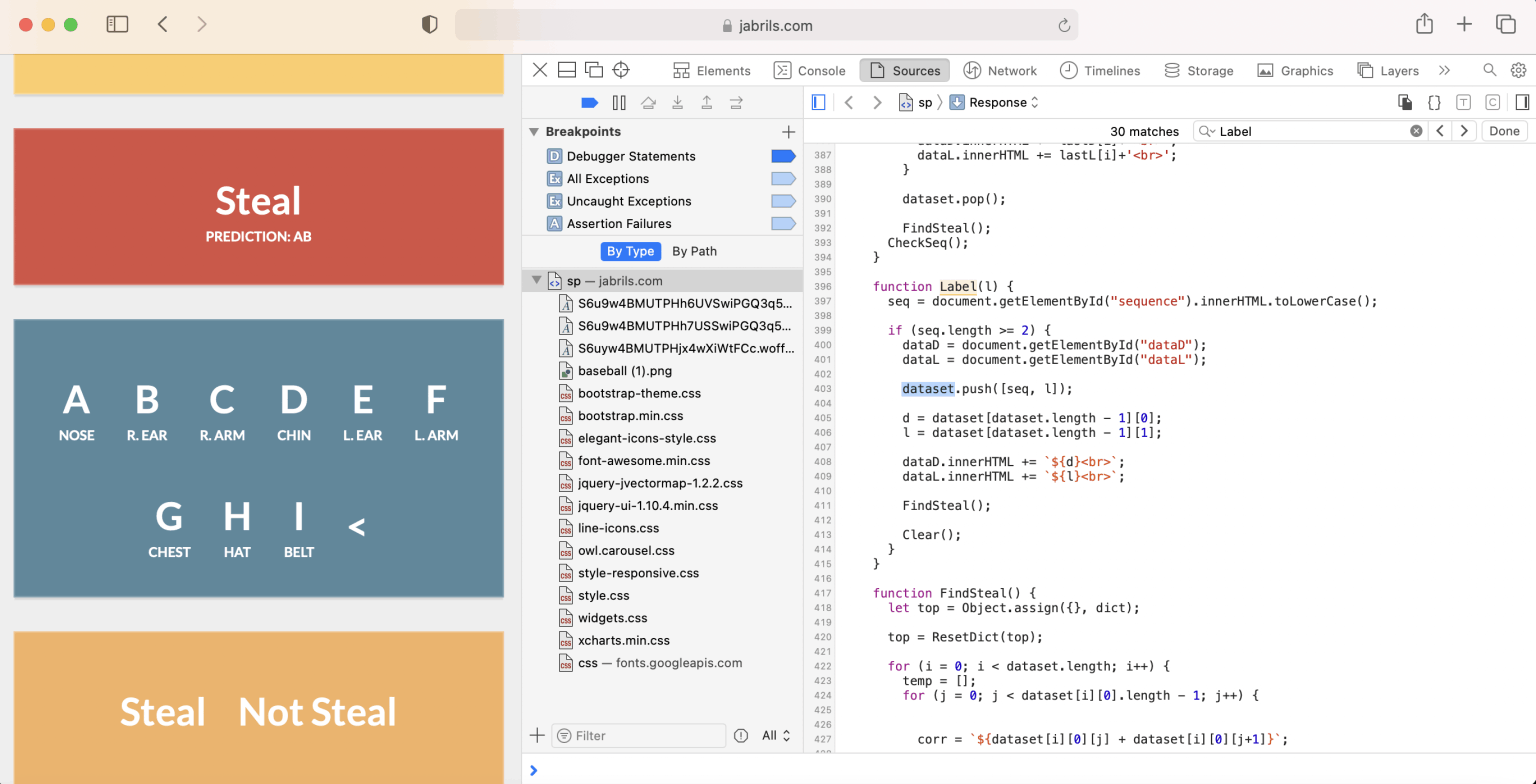Image resolution: width=1536 pixels, height=784 pixels.
Task: Click the element inspector crosshair icon
Action: pos(621,70)
